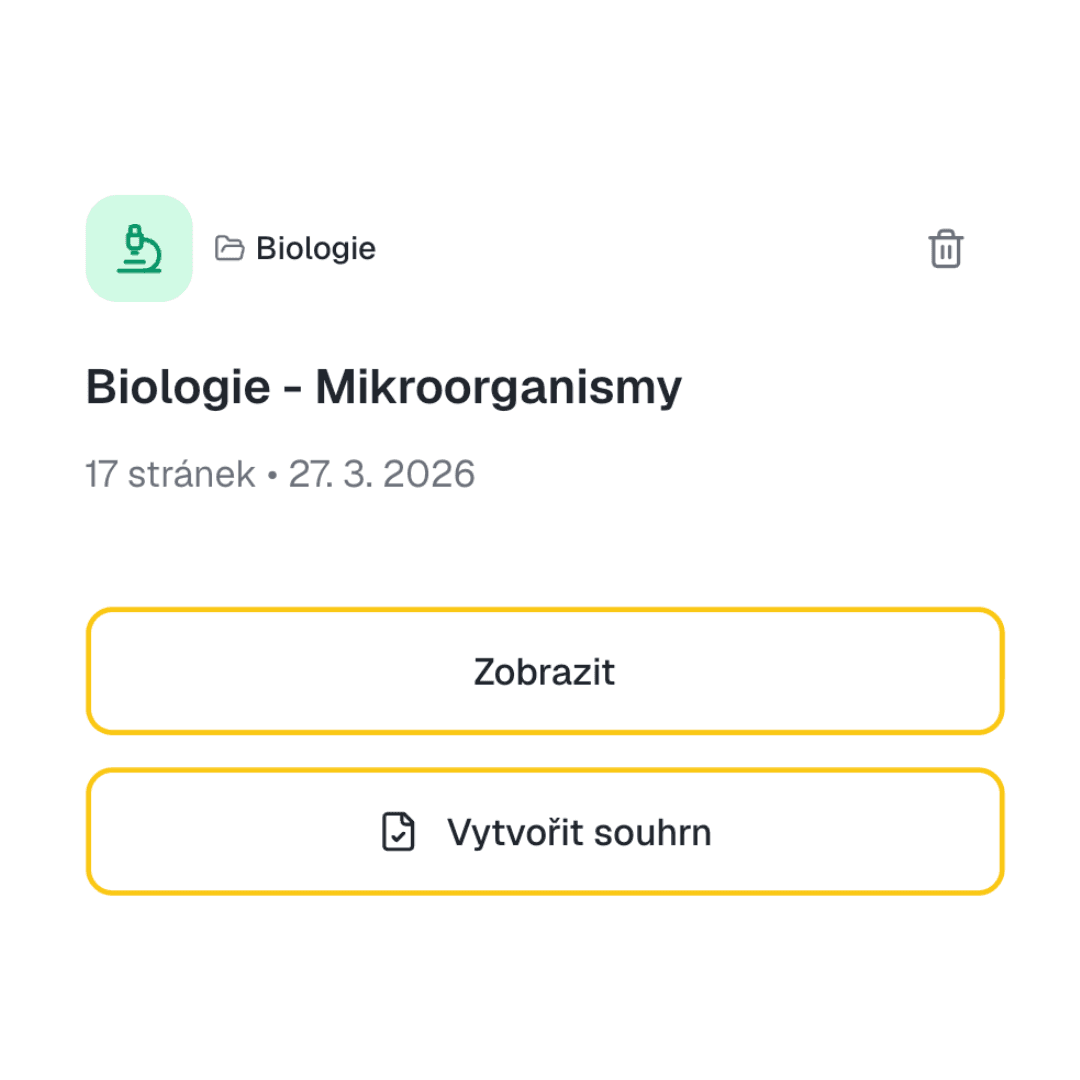Click the green microscope subject icon
Image resolution: width=1080 pixels, height=1080 pixels.
tap(139, 249)
